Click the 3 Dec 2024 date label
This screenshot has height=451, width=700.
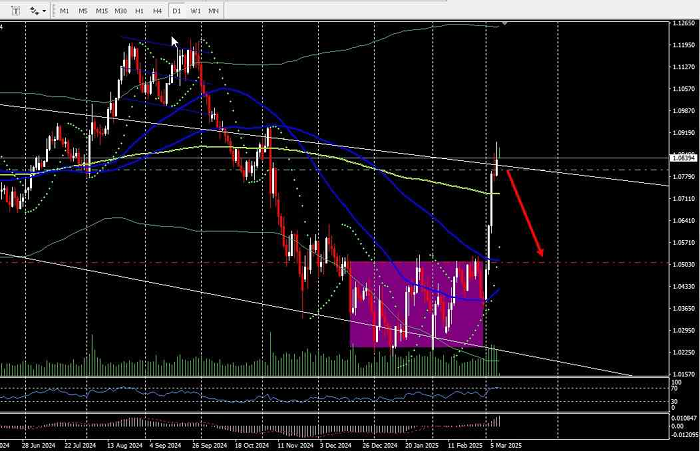point(335,446)
